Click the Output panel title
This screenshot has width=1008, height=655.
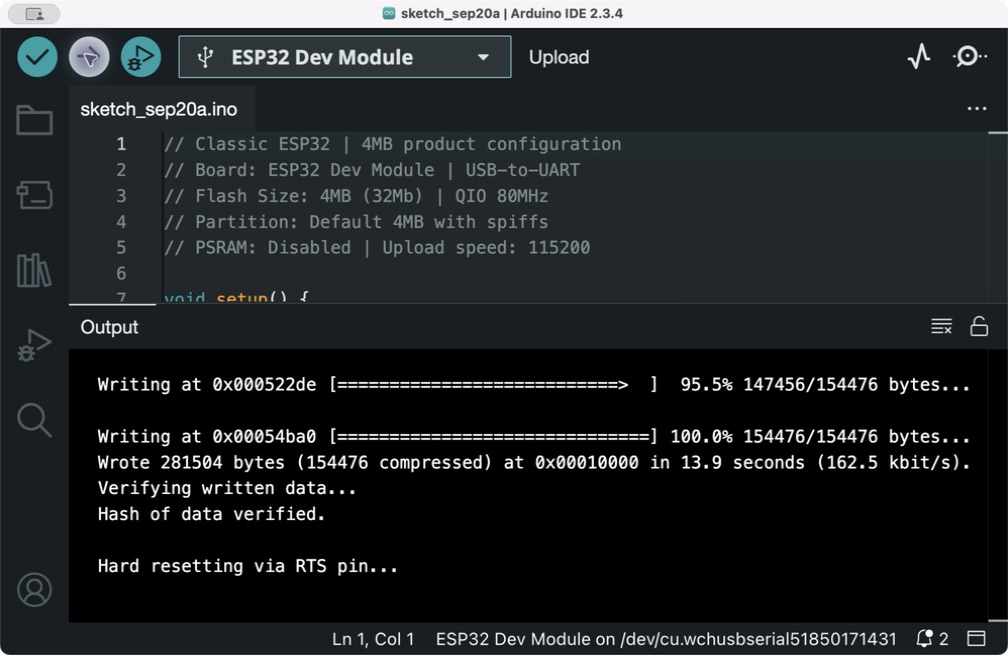pos(109,327)
